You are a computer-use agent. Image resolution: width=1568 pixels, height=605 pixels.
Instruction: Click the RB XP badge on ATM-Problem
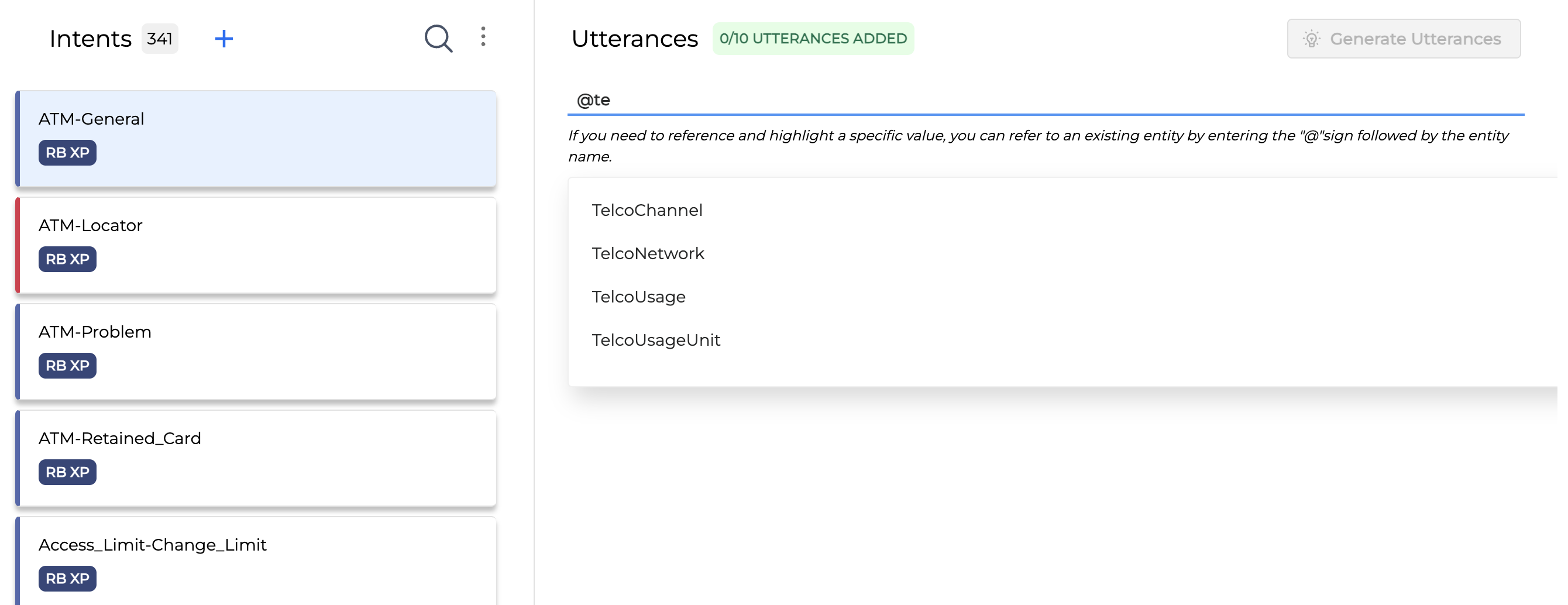point(67,366)
